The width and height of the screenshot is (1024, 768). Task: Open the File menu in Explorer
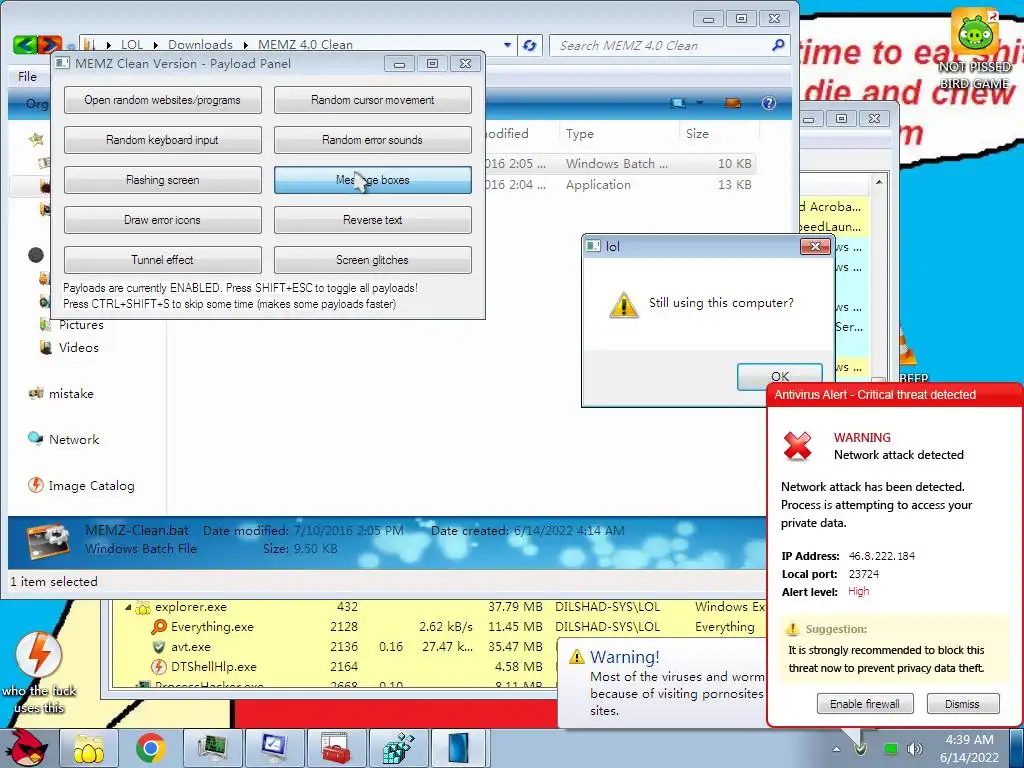[27, 76]
